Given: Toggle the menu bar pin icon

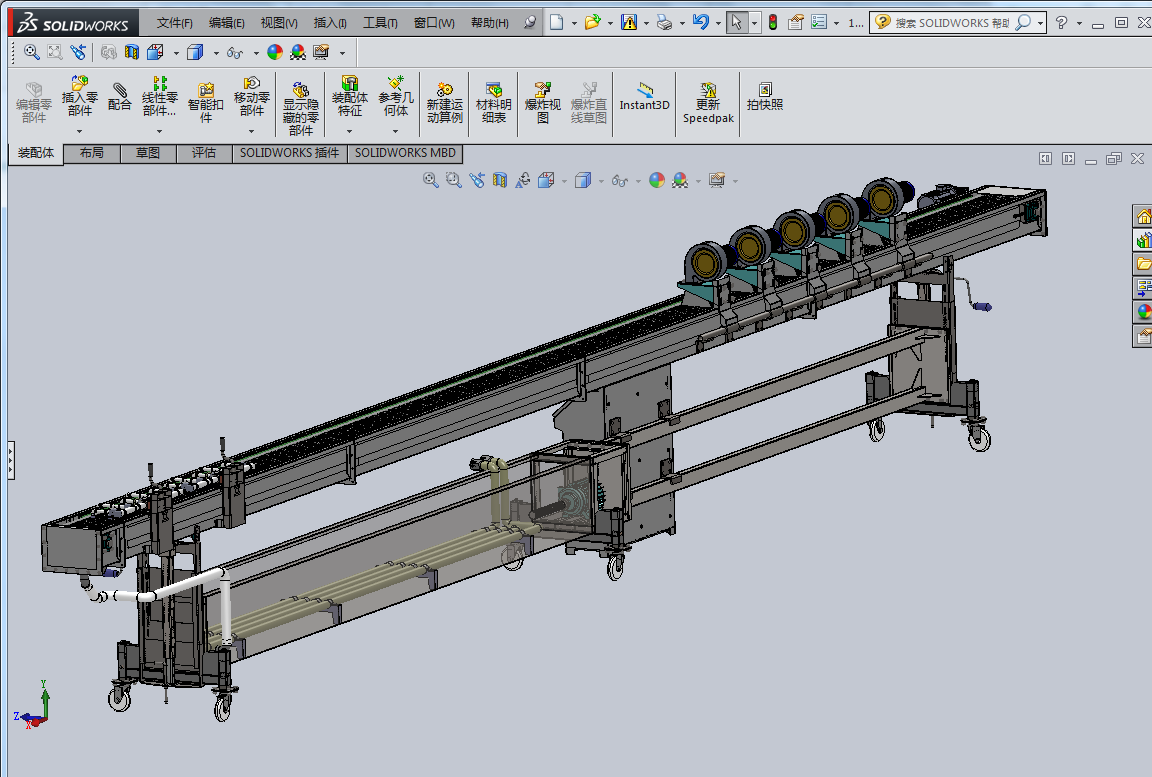Looking at the screenshot, I should click(x=530, y=22).
